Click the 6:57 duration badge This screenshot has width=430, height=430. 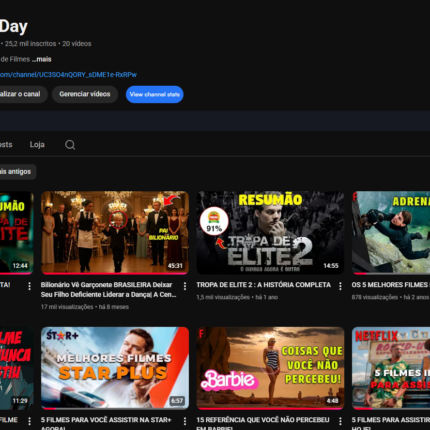[177, 401]
